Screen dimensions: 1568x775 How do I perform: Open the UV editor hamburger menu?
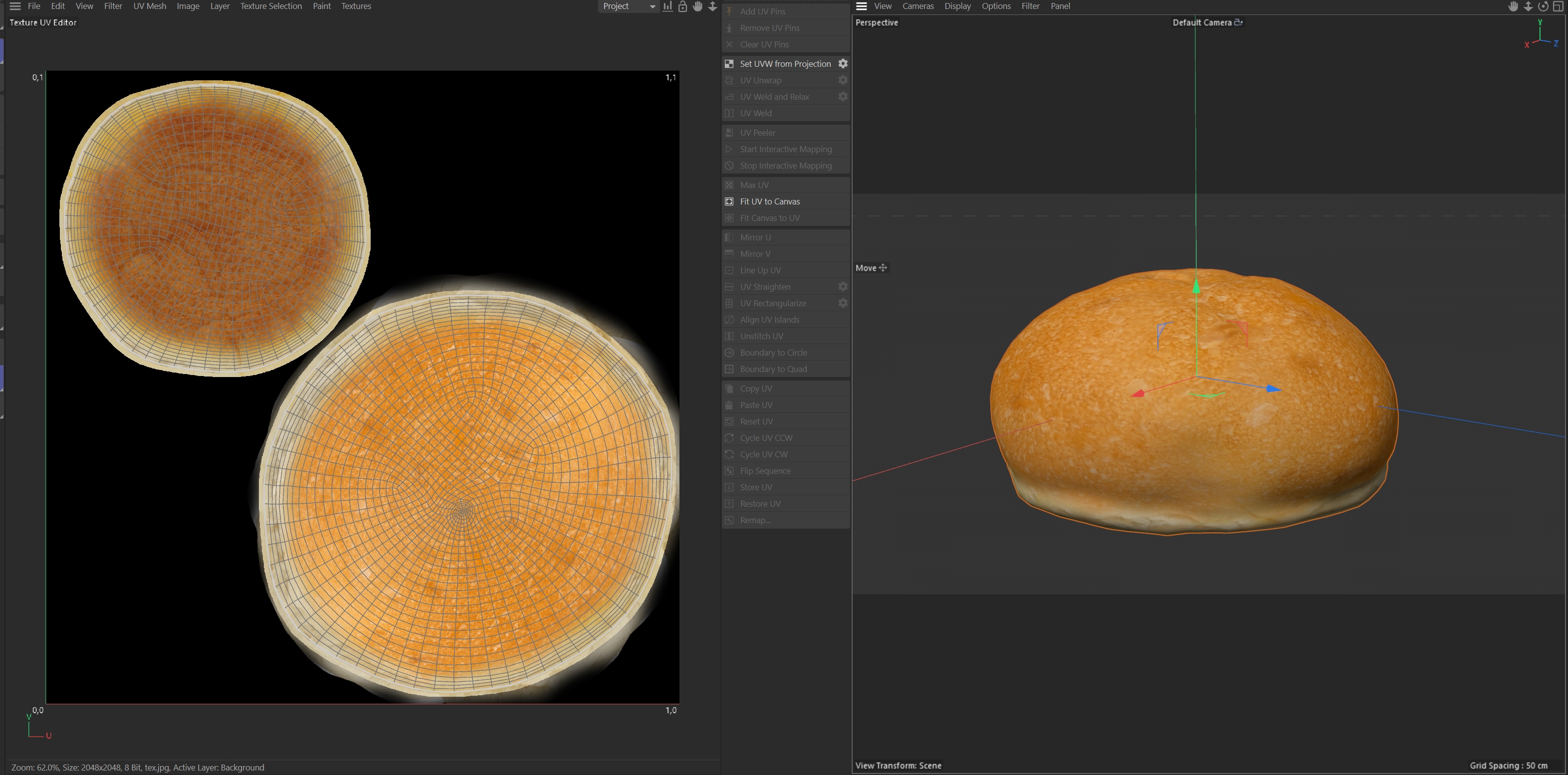click(15, 6)
